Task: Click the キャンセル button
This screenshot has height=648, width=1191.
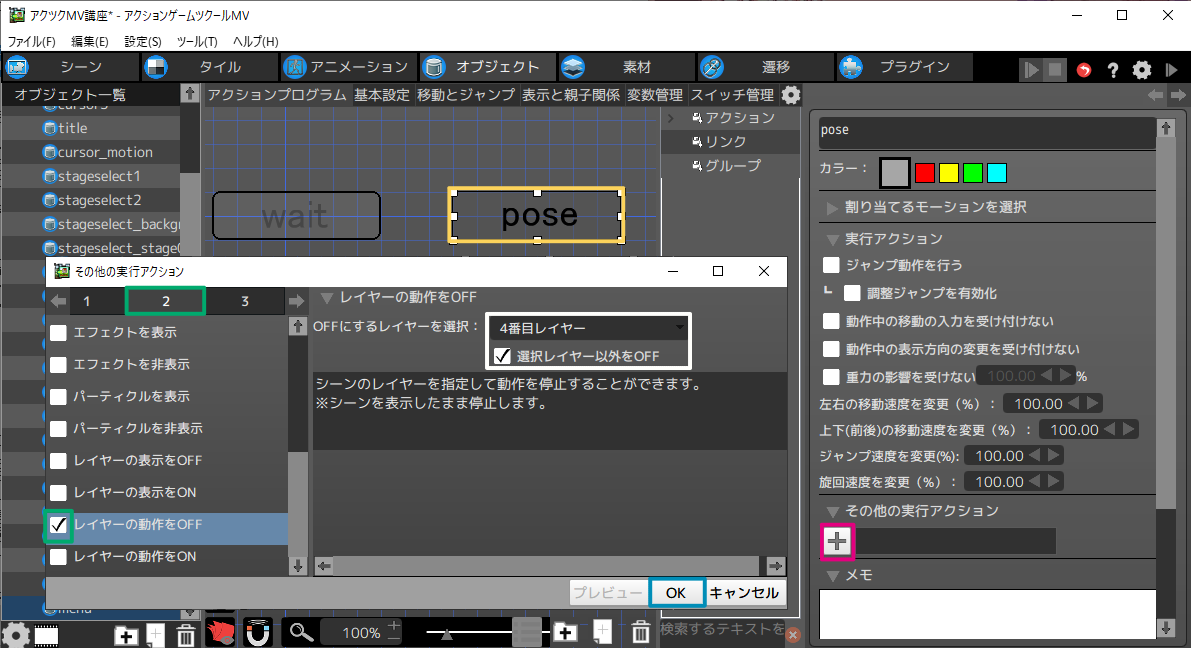Action: pos(744,593)
